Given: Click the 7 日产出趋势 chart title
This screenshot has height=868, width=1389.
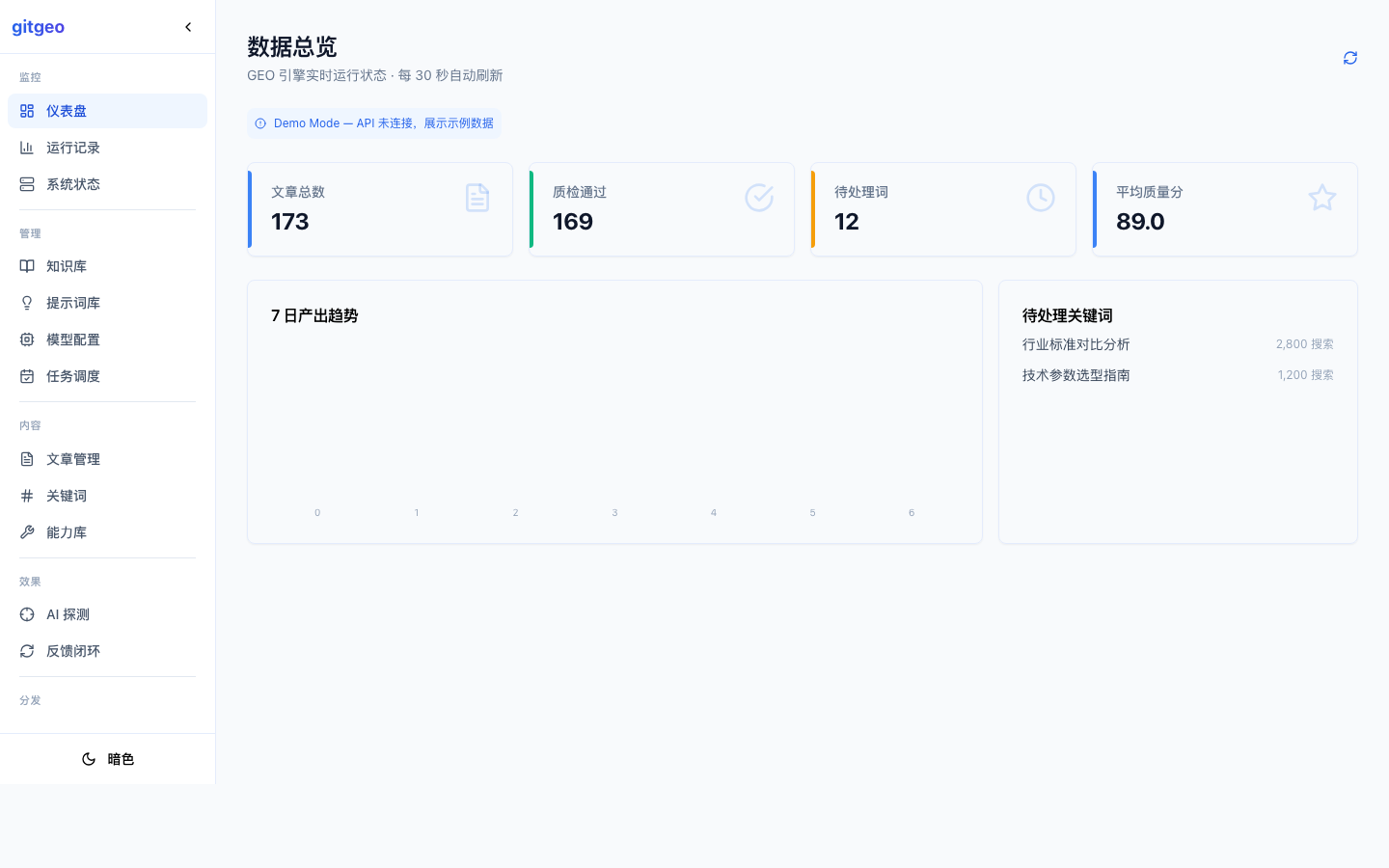Looking at the screenshot, I should [x=314, y=315].
